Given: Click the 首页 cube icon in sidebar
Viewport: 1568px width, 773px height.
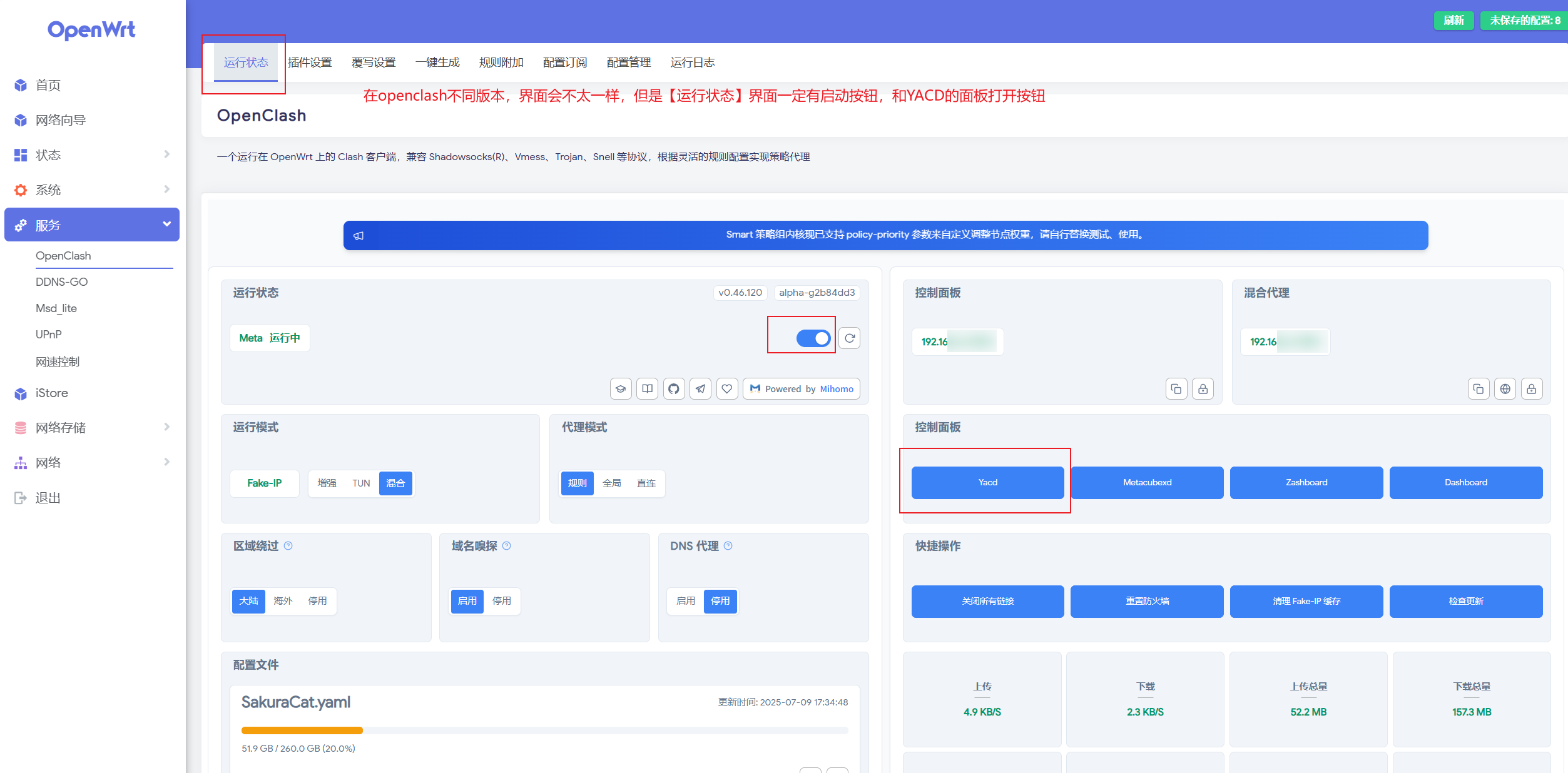Looking at the screenshot, I should pos(21,85).
